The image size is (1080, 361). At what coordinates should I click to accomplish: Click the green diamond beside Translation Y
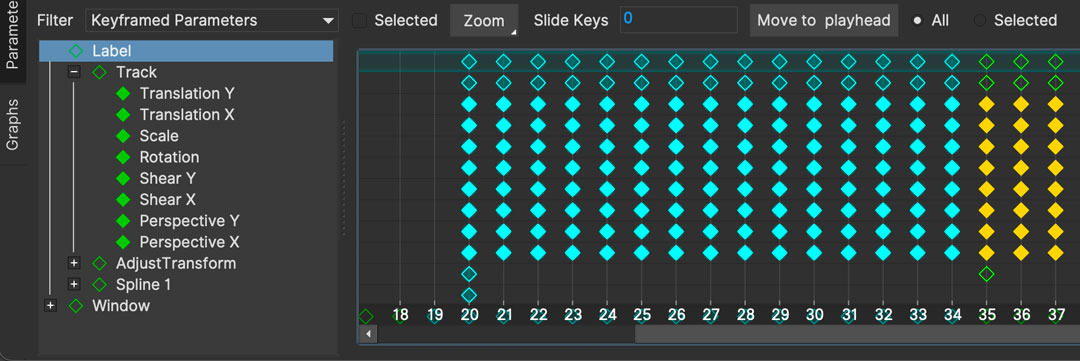123,94
